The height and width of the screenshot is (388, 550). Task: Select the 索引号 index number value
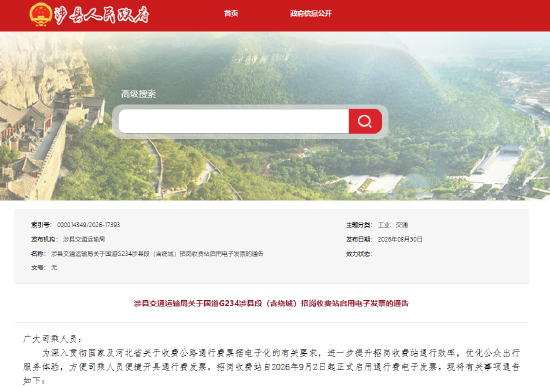88,225
